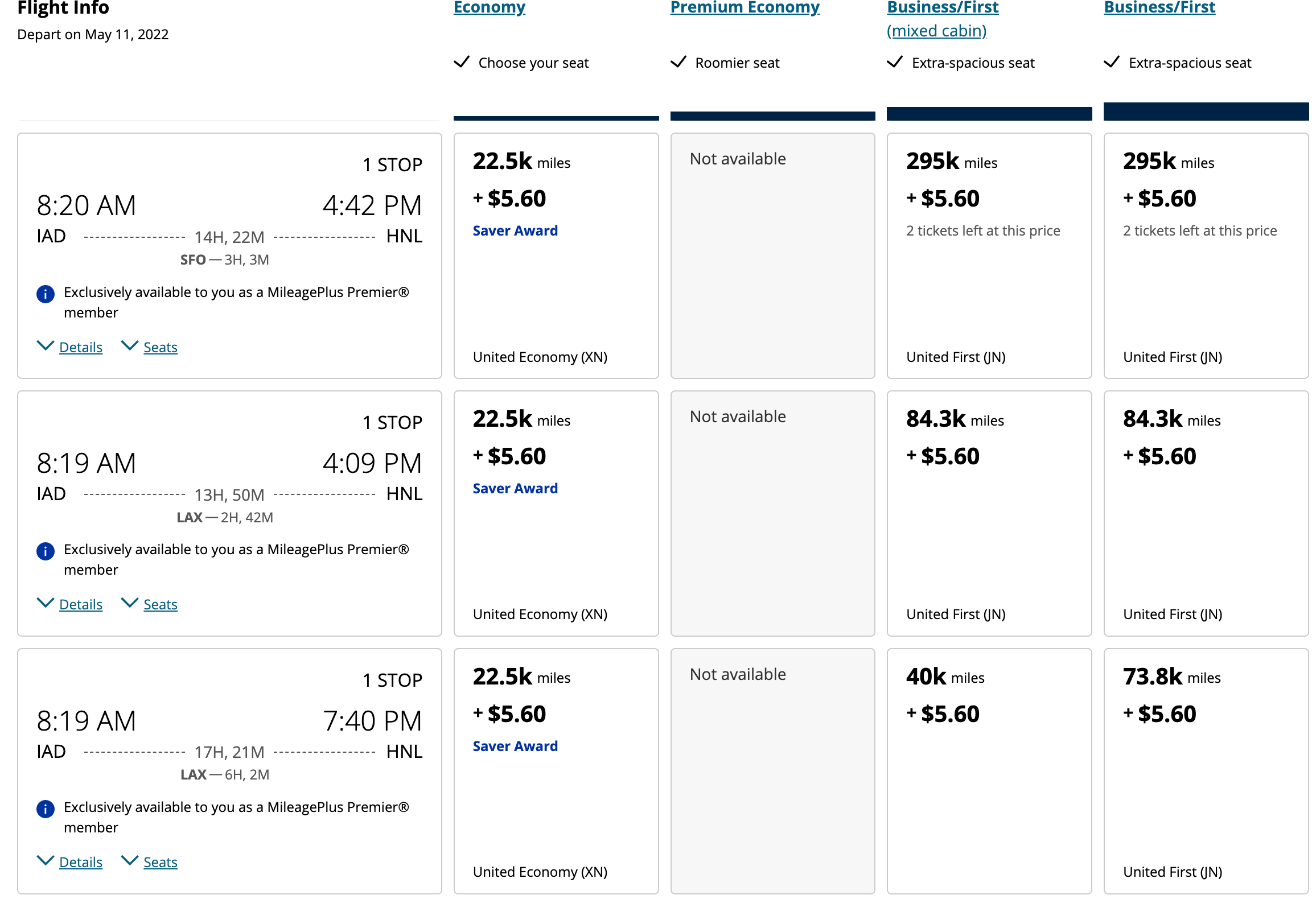This screenshot has height=899, width=1316.
Task: Choose 295k miles mixed cabin fare
Action: pos(989,255)
